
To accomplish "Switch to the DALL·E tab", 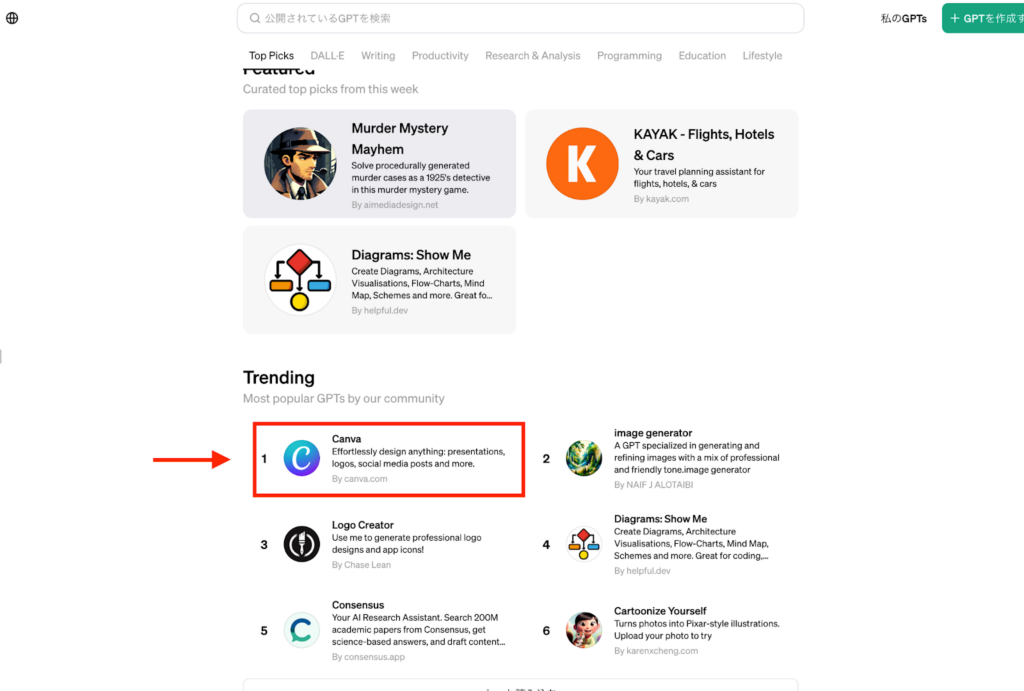I will click(327, 56).
